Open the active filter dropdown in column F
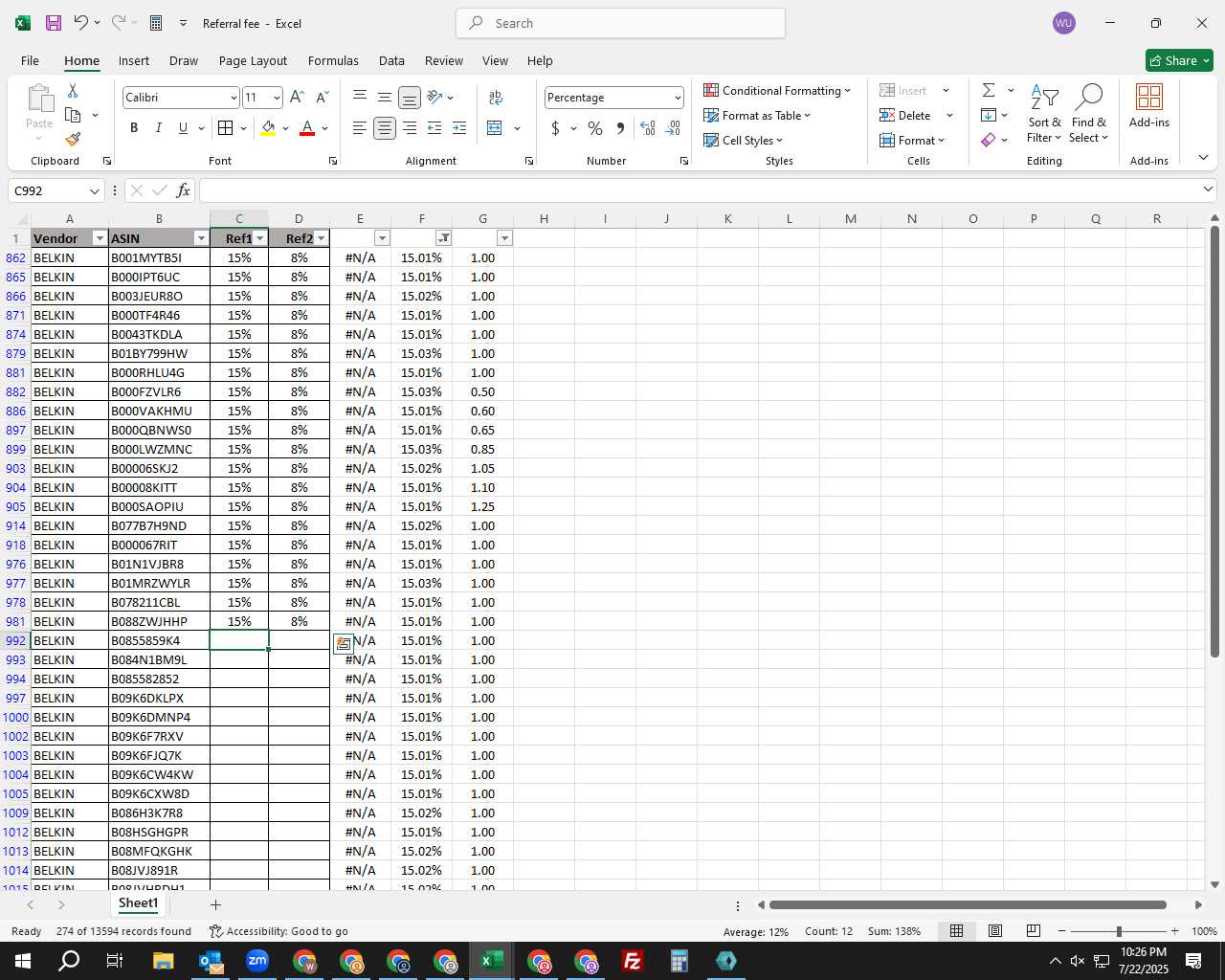1225x980 pixels. [444, 238]
